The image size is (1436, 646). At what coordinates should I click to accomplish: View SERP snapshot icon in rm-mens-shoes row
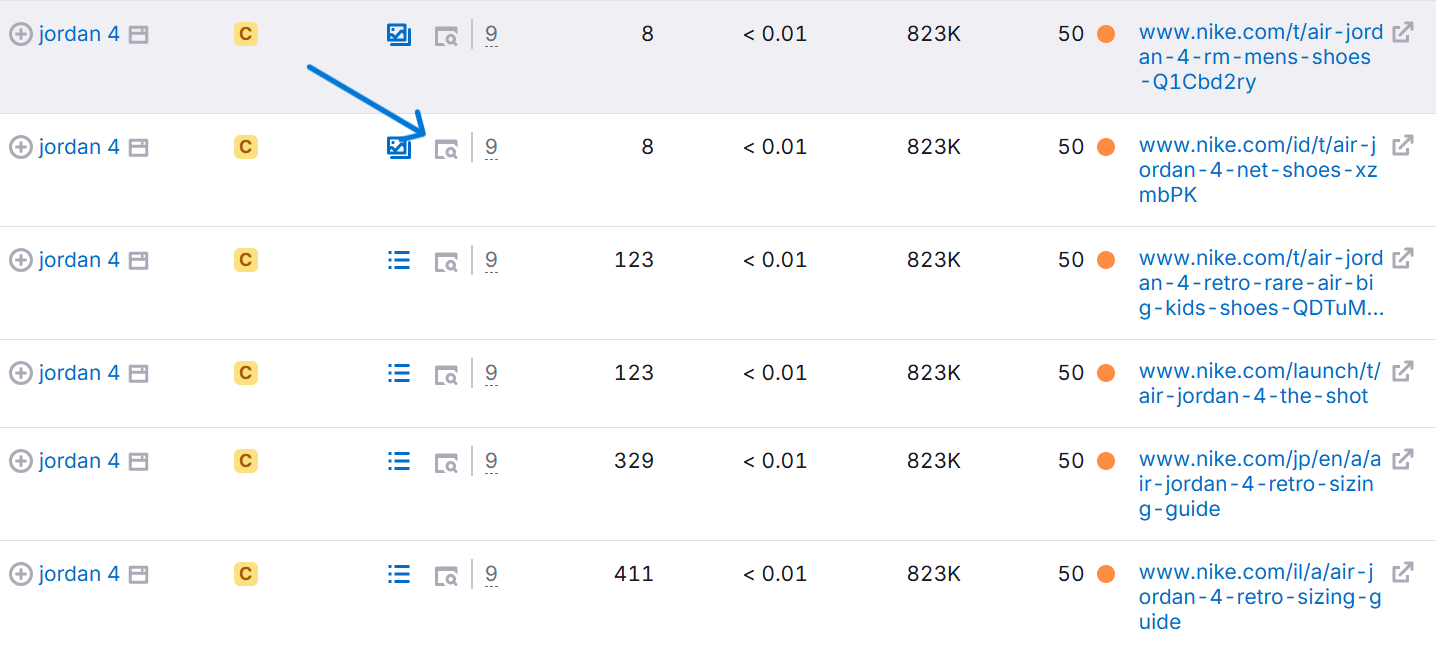tap(446, 36)
